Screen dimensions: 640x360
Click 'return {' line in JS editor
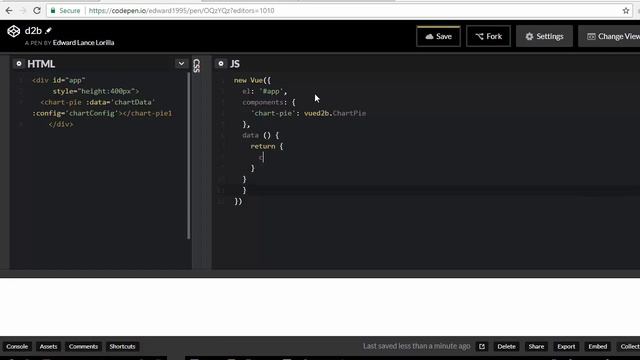coord(267,146)
